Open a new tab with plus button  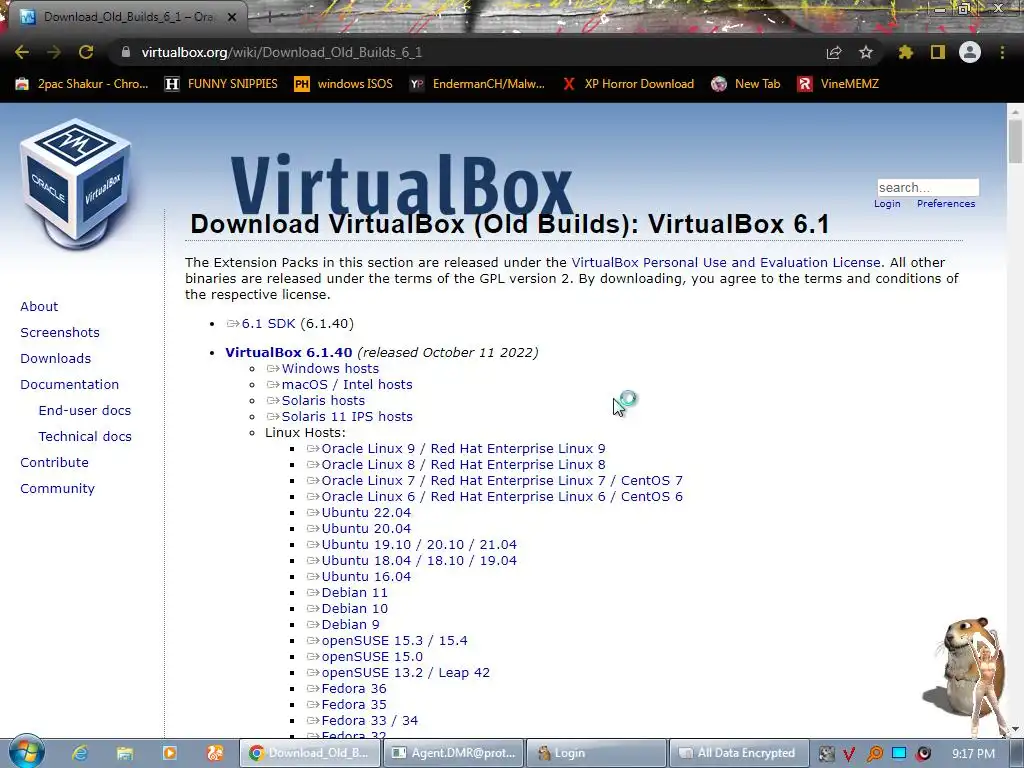click(268, 17)
